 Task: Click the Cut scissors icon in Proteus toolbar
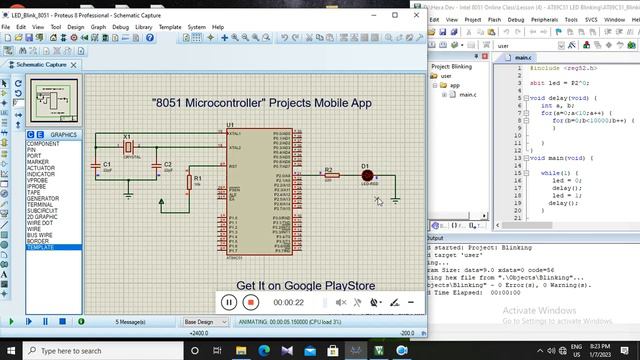coord(309,38)
